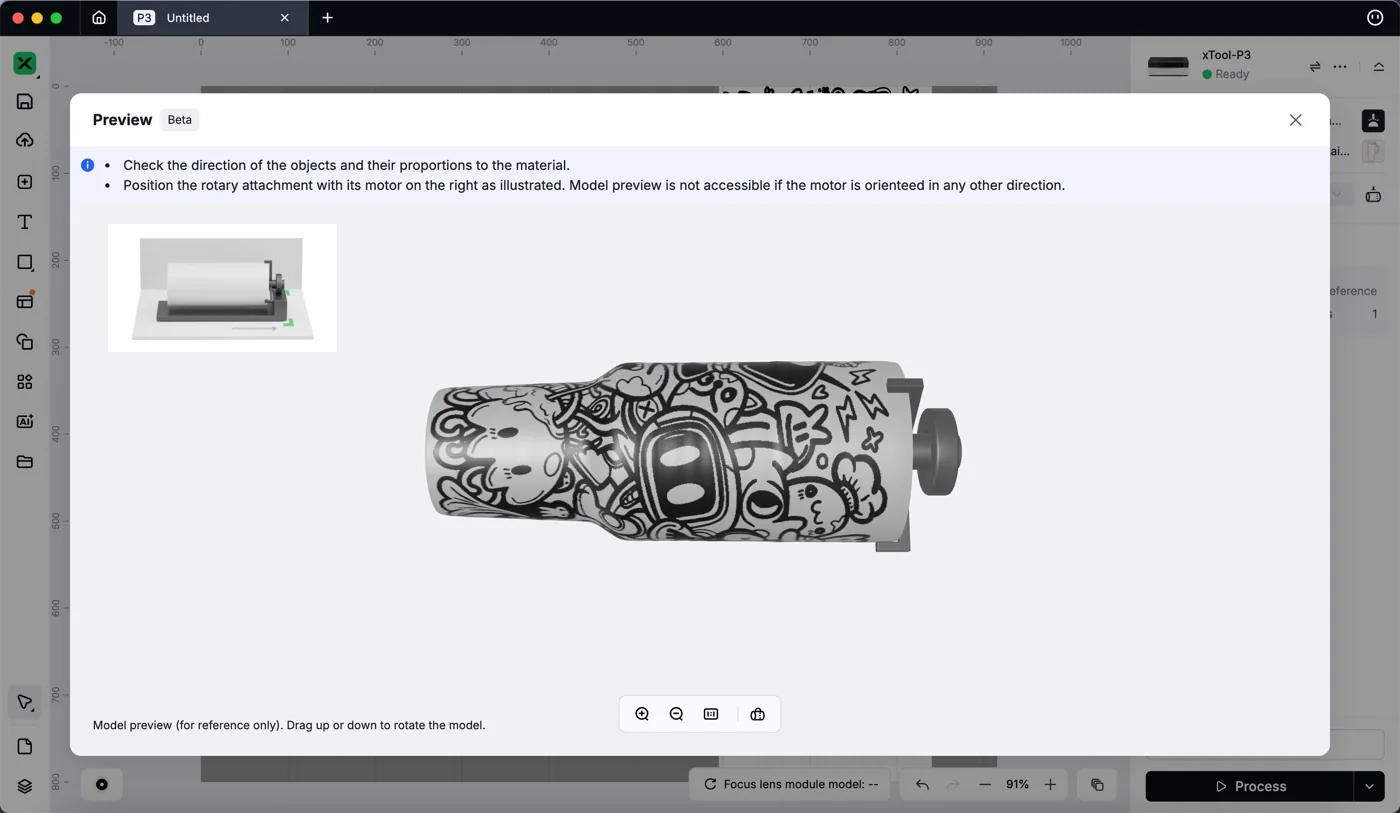The width and height of the screenshot is (1400, 813).
Task: Open the AI image generator icon
Action: 25,422
